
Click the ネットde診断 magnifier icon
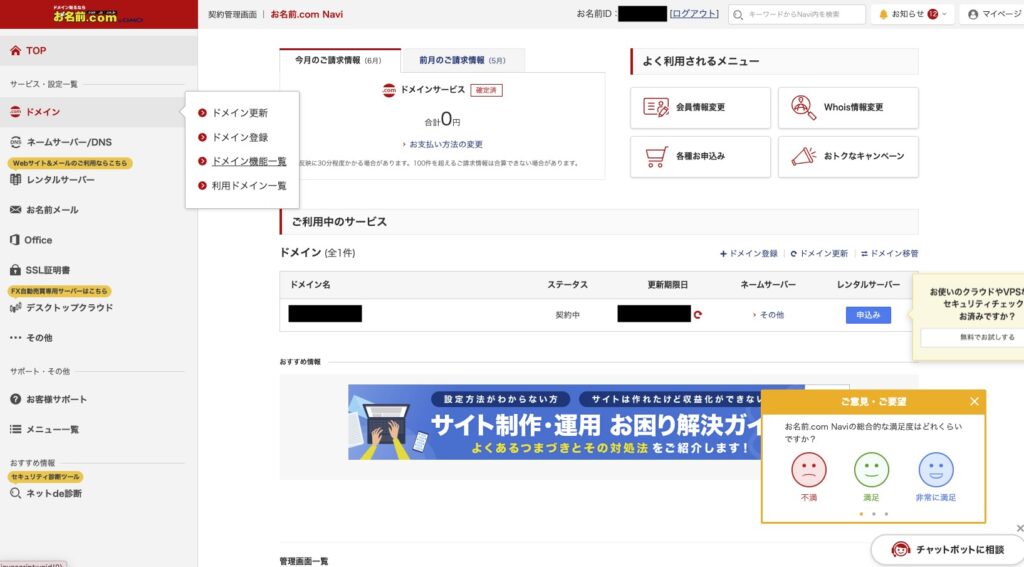pos(16,493)
